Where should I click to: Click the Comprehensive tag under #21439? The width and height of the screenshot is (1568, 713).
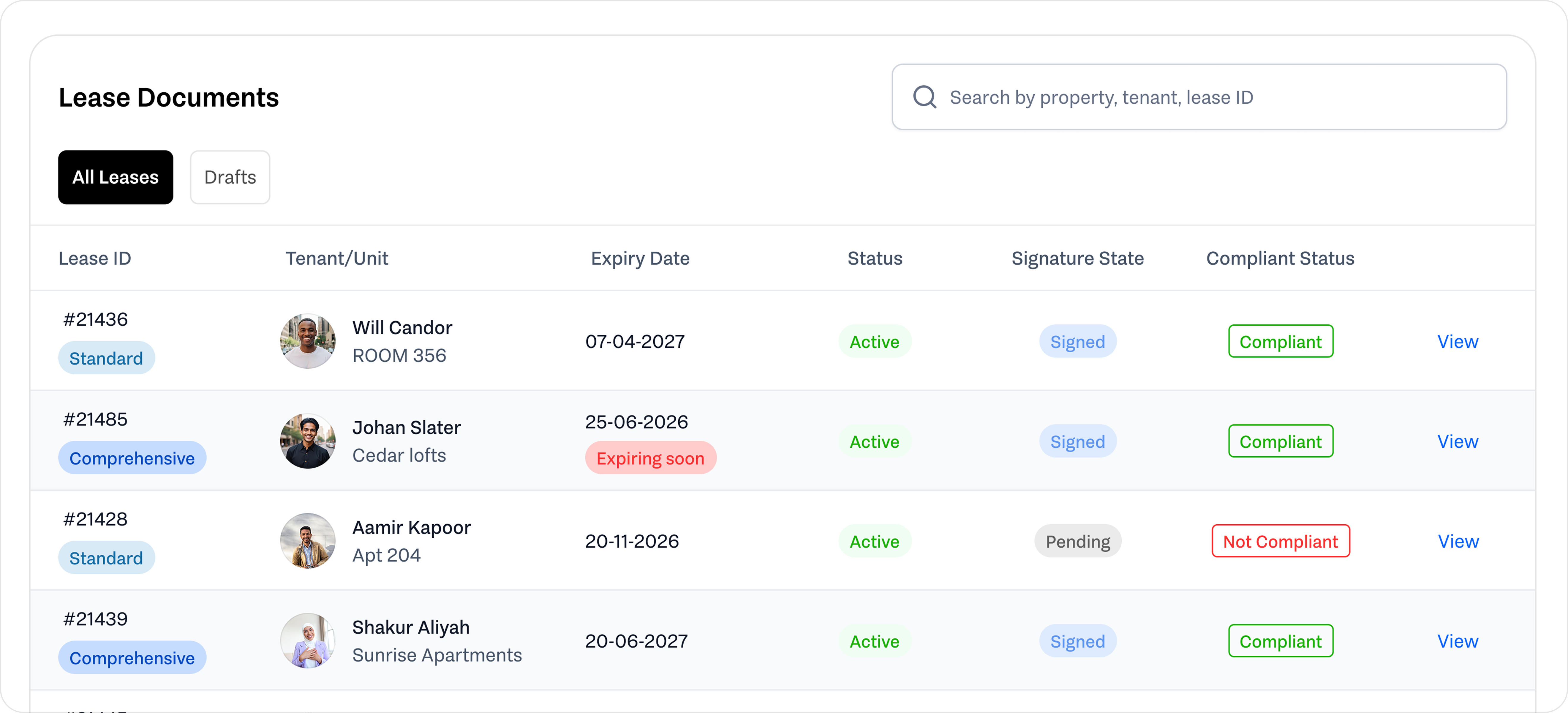[132, 657]
